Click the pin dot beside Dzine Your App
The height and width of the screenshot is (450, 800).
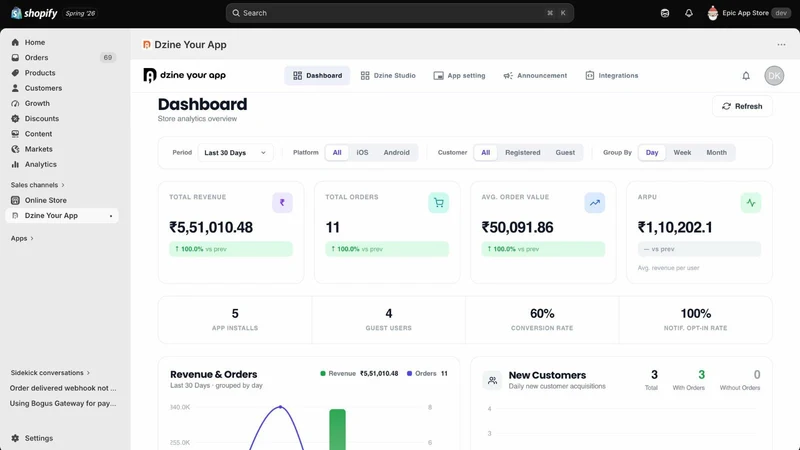(111, 216)
